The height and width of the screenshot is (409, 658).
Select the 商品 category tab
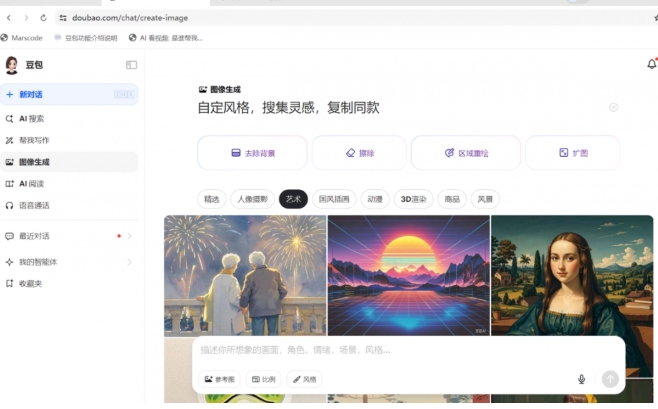[x=452, y=199]
